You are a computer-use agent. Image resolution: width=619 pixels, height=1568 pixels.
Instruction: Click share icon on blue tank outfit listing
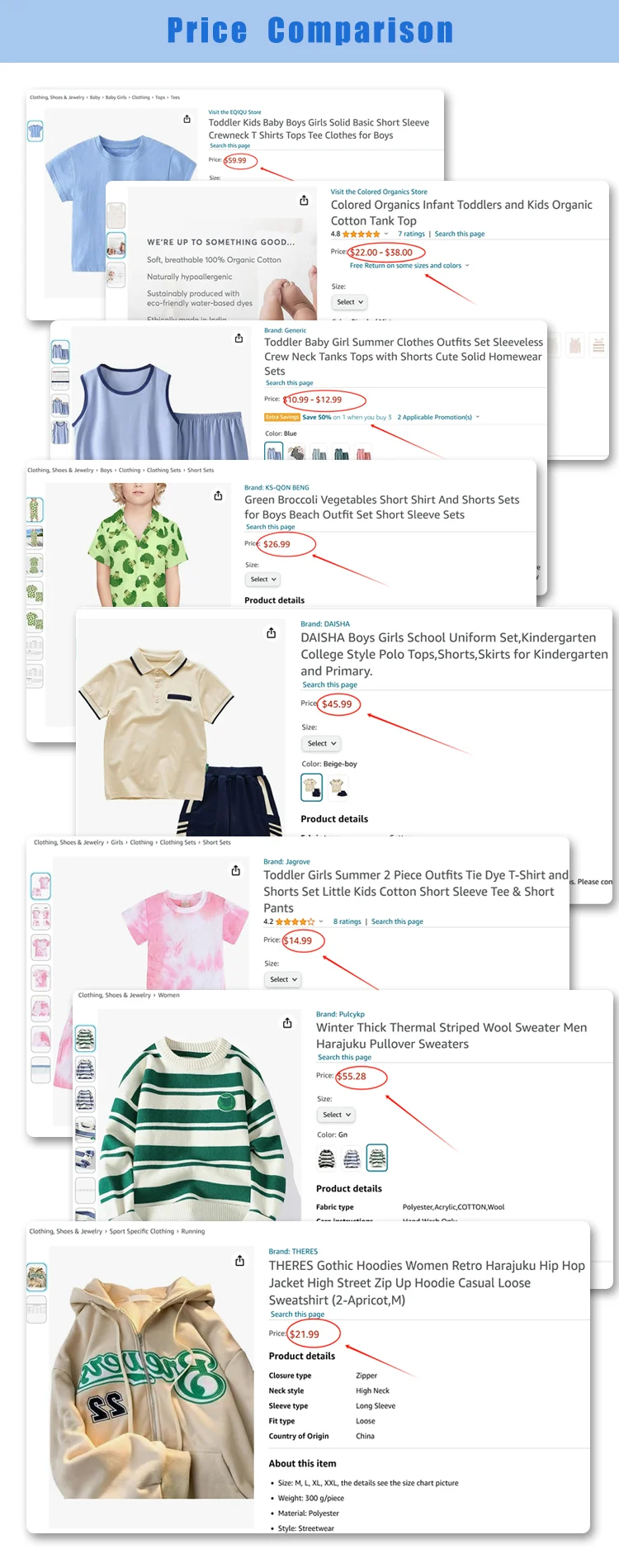coord(239,339)
